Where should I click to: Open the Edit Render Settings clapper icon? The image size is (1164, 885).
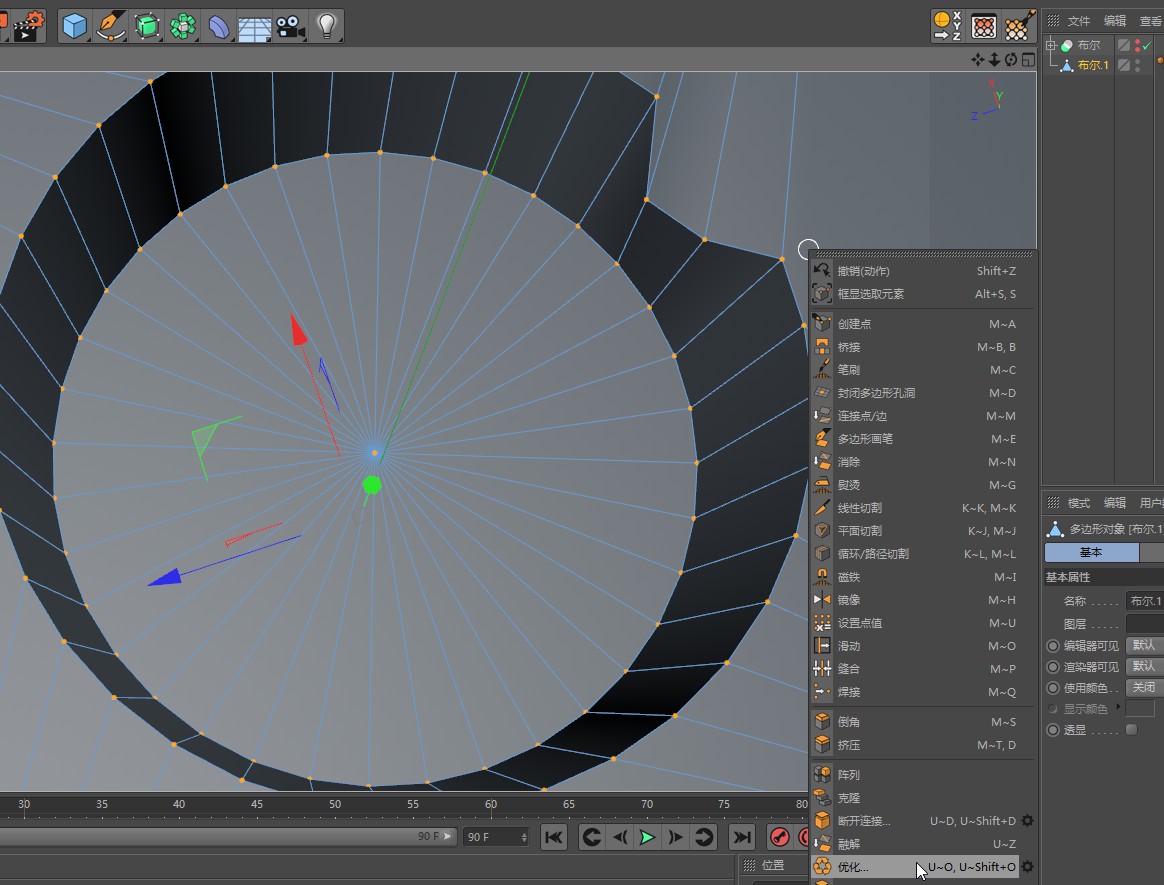(28, 26)
